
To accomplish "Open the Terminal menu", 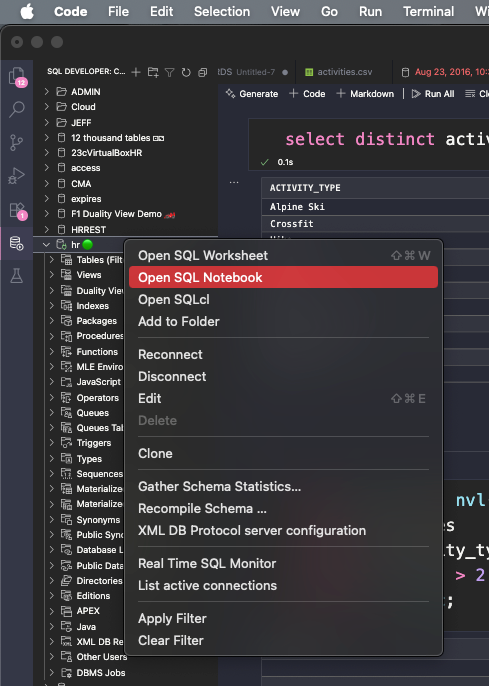I will point(428,11).
